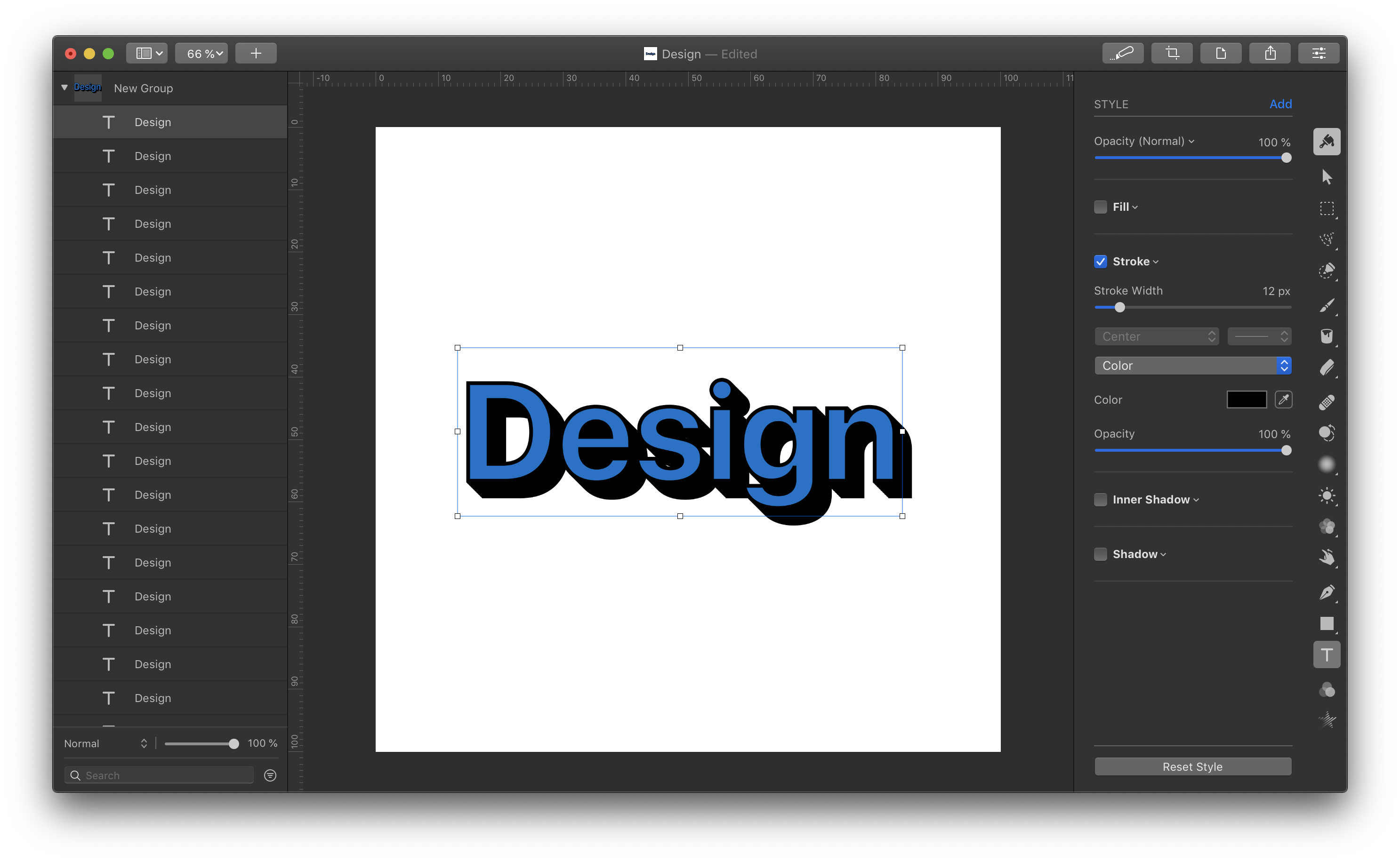The width and height of the screenshot is (1400, 862).
Task: Select the Soften blur tool
Action: 1327,464
